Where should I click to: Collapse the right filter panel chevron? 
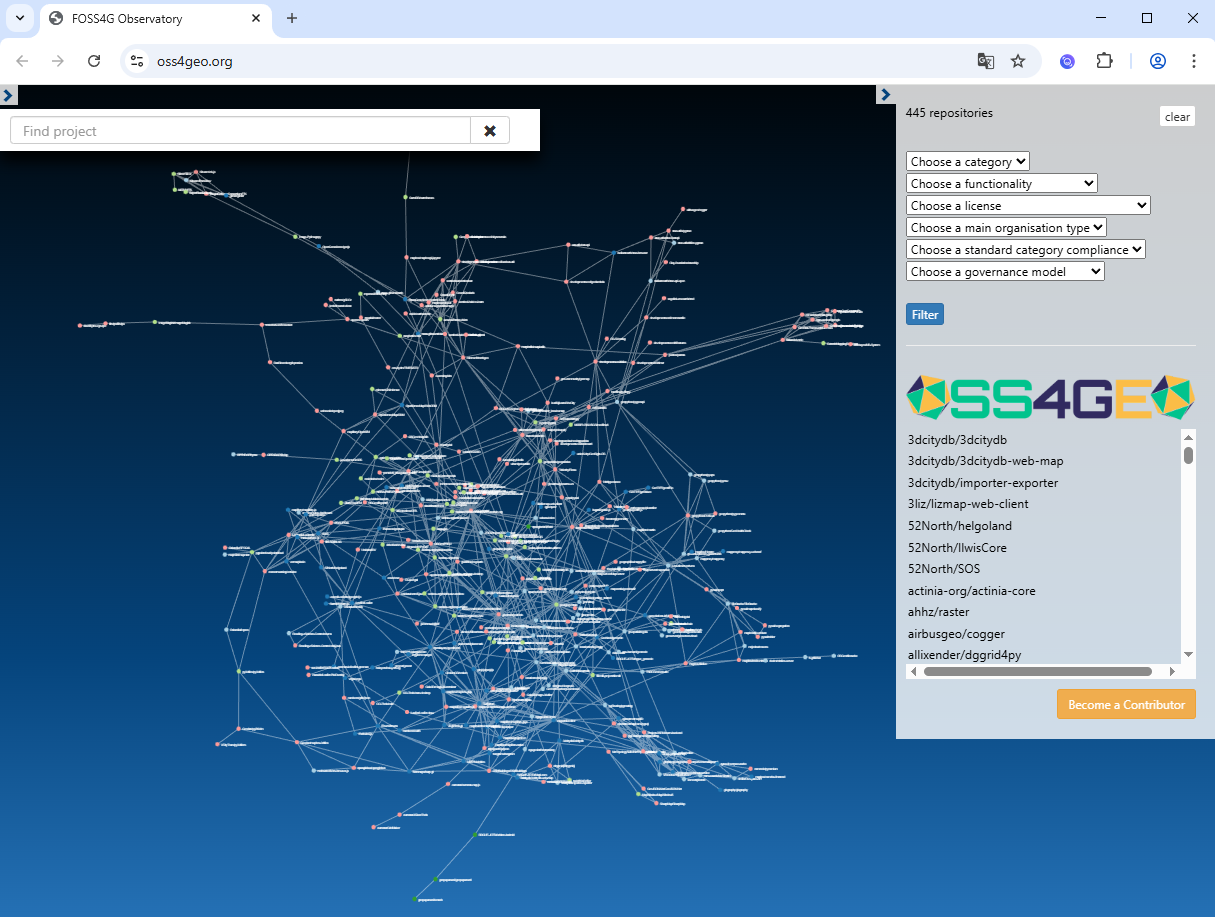tap(885, 95)
